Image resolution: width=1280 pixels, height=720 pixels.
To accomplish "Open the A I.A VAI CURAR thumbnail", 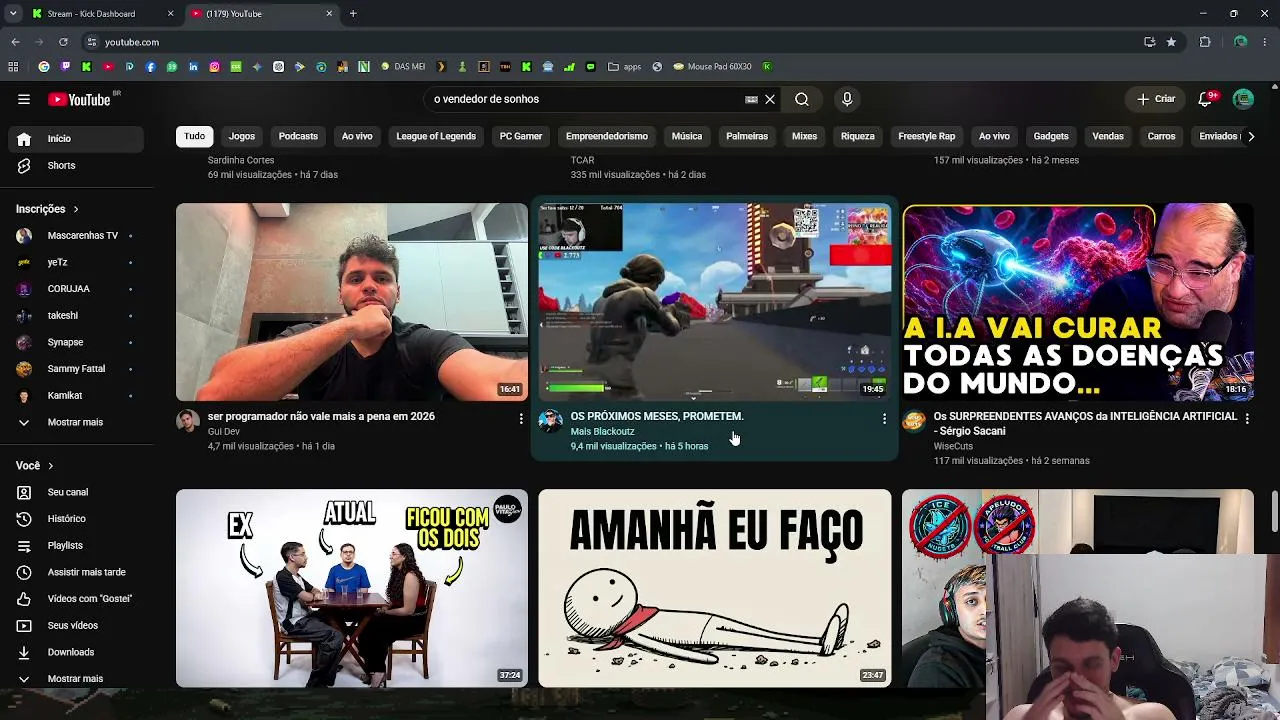I will pyautogui.click(x=1078, y=302).
